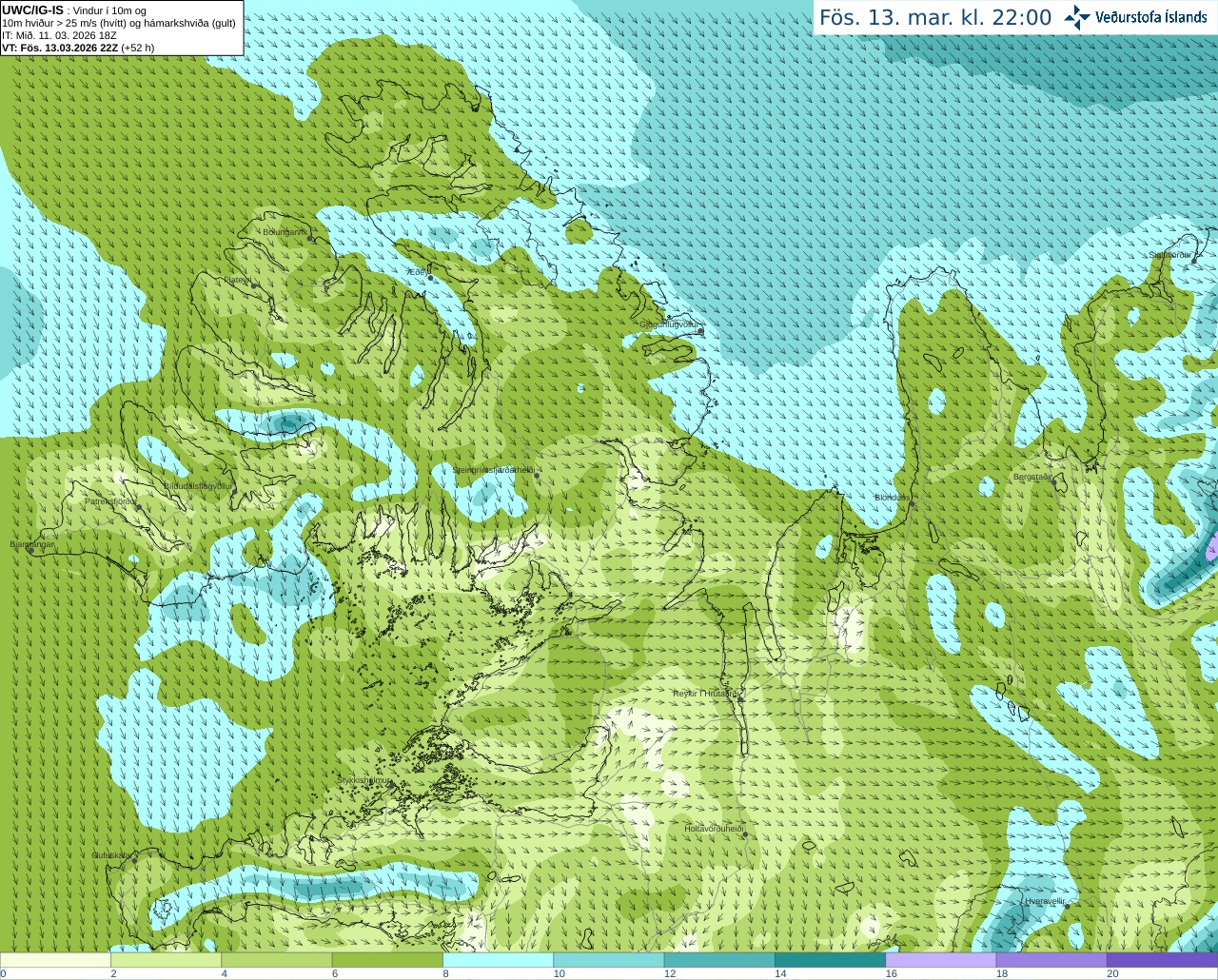
Task: Click the Veðurstofa Íslands name text
Action: tap(1151, 17)
